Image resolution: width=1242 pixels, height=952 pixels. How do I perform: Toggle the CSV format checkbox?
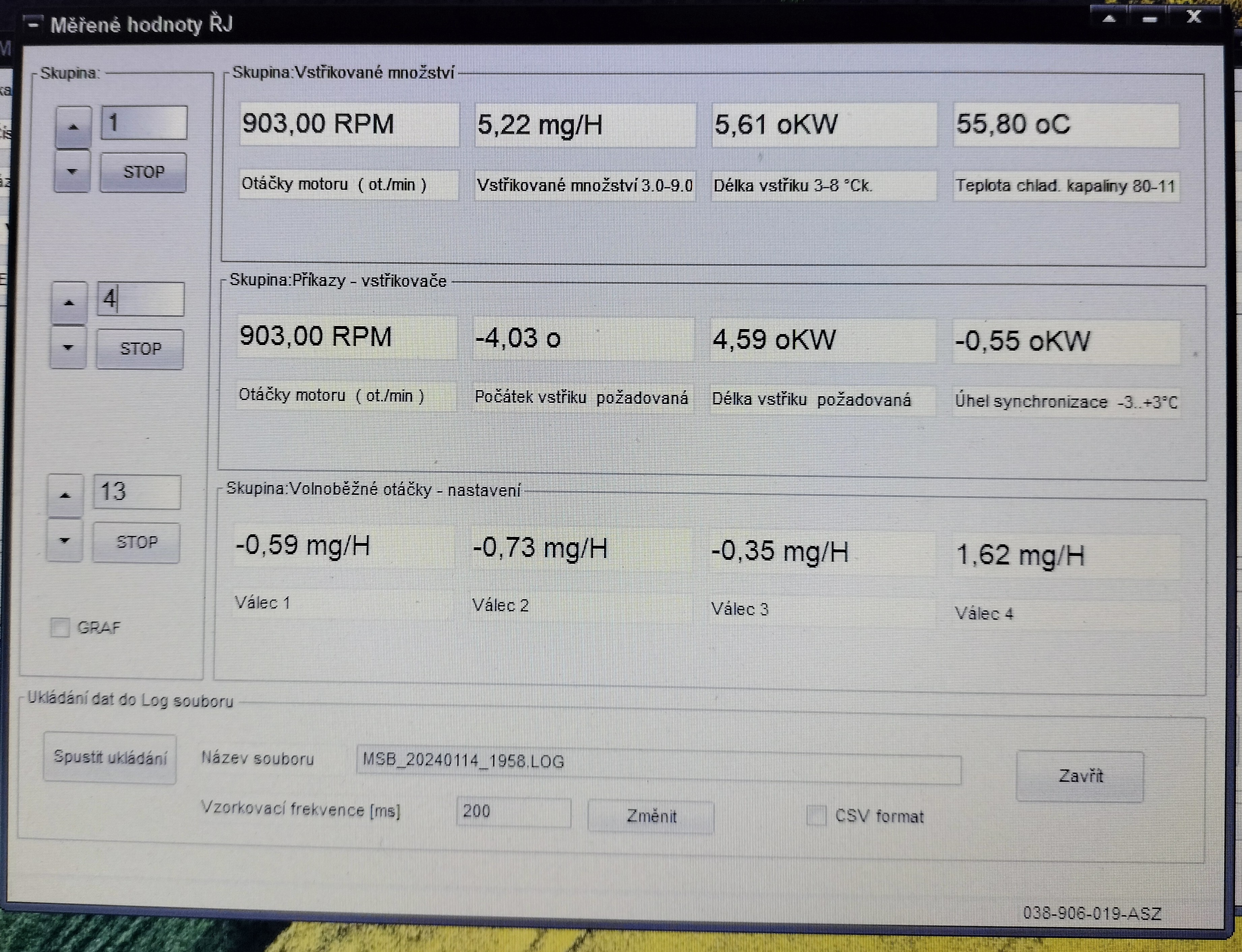point(816,815)
